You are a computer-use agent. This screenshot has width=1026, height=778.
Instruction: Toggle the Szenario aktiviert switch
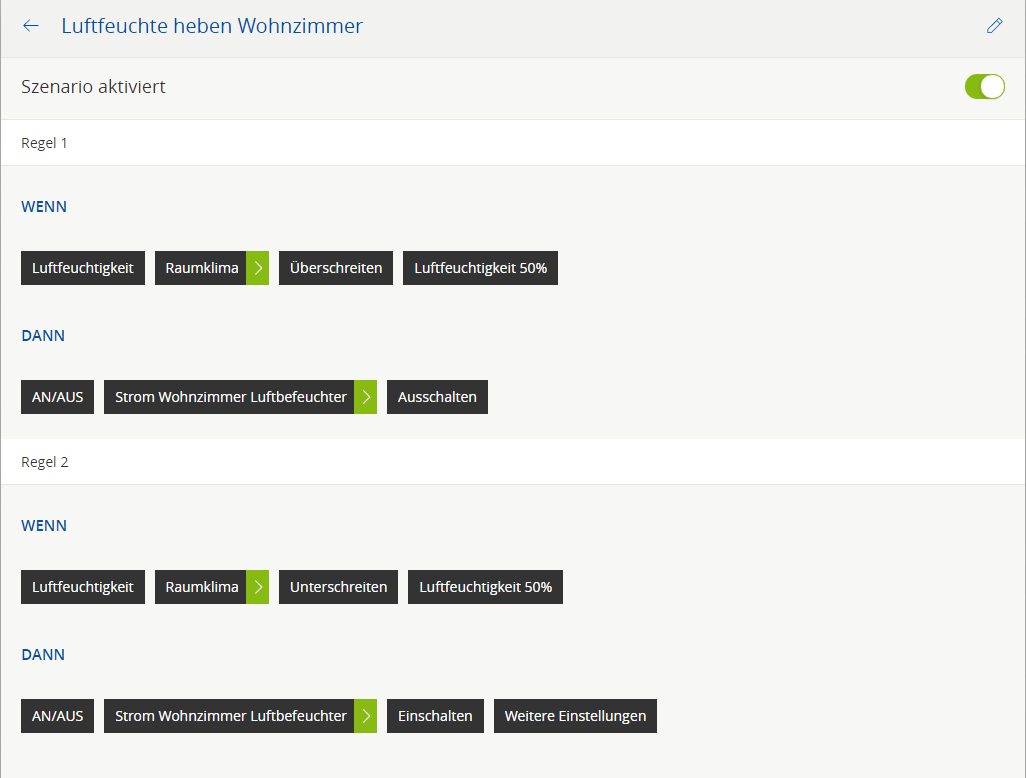click(984, 87)
